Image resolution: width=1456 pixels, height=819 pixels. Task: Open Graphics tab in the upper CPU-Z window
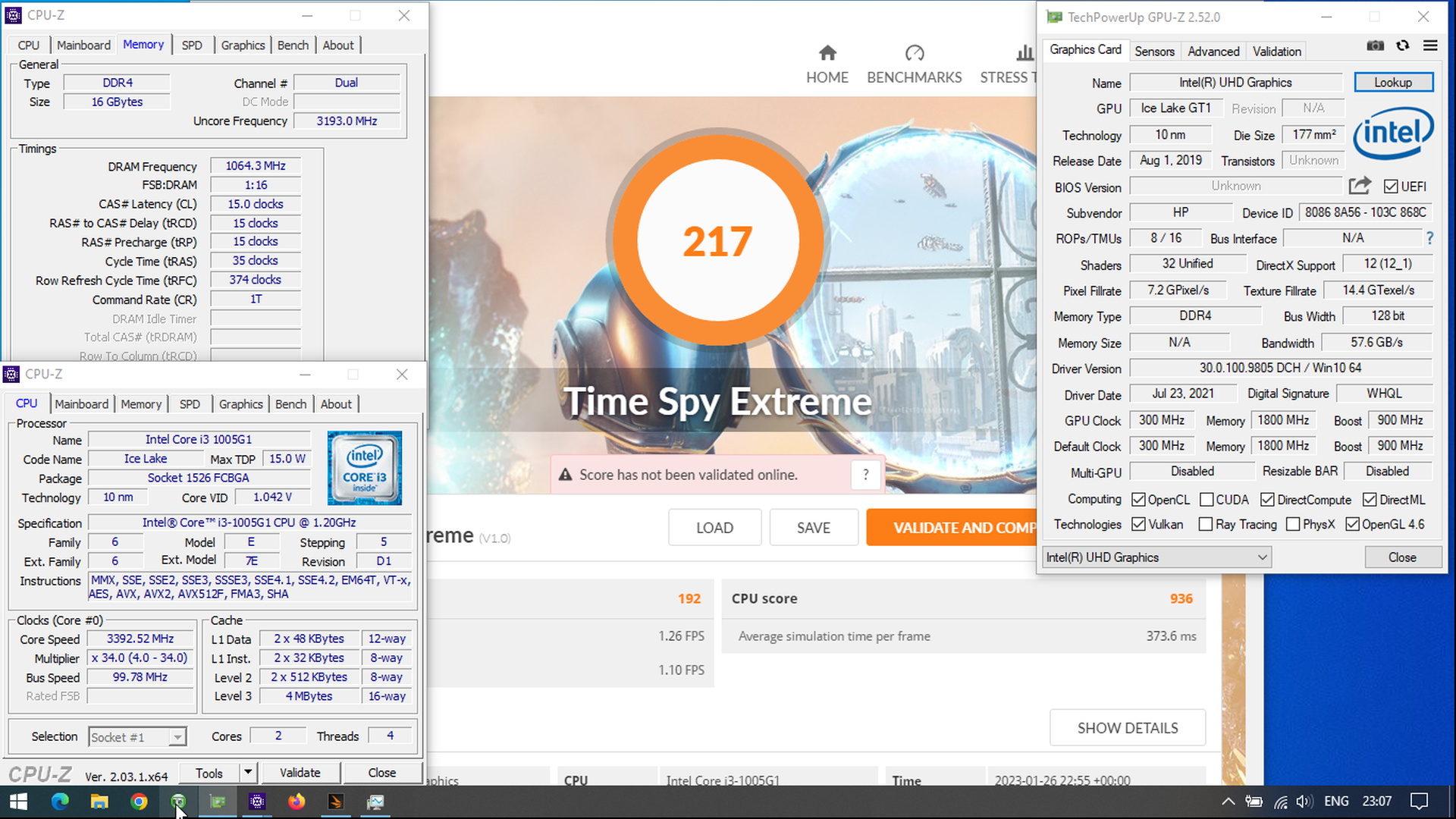[243, 45]
